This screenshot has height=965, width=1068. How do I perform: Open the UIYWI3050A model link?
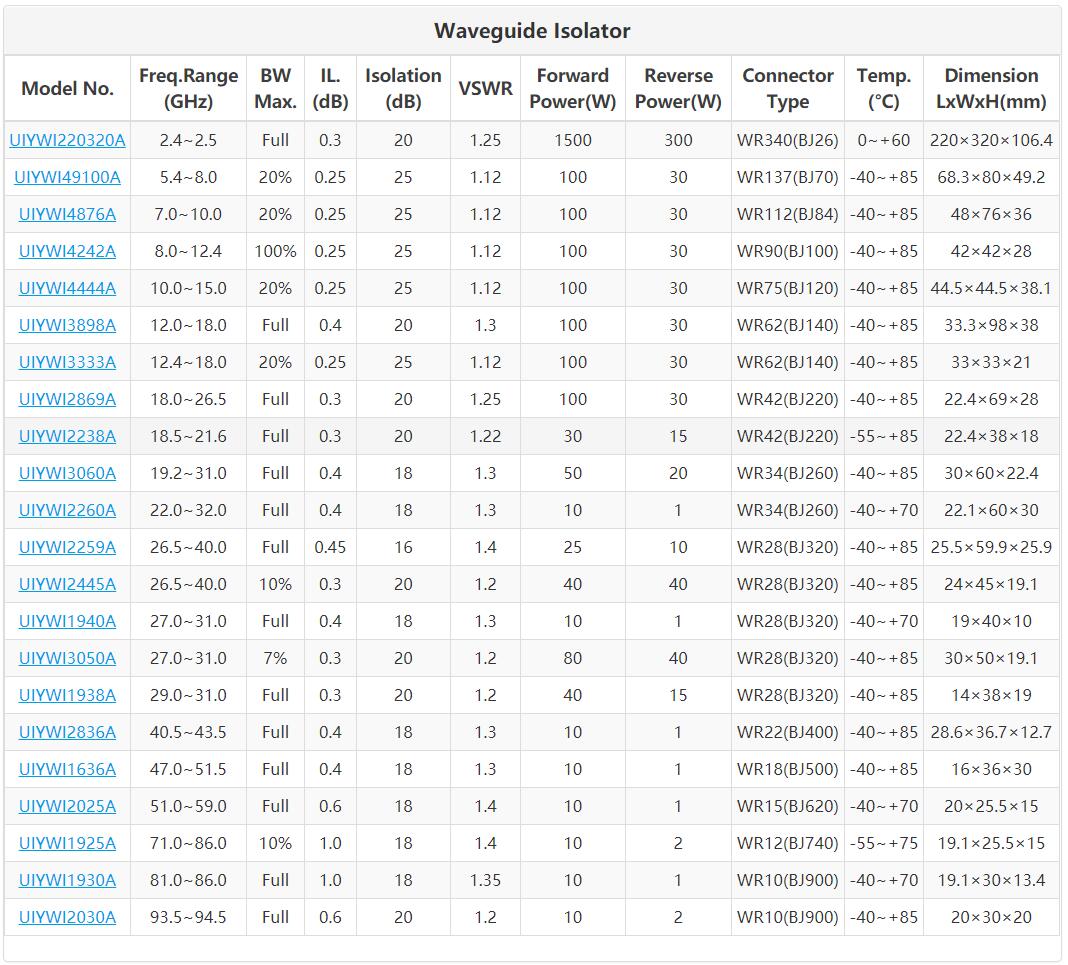(x=67, y=658)
